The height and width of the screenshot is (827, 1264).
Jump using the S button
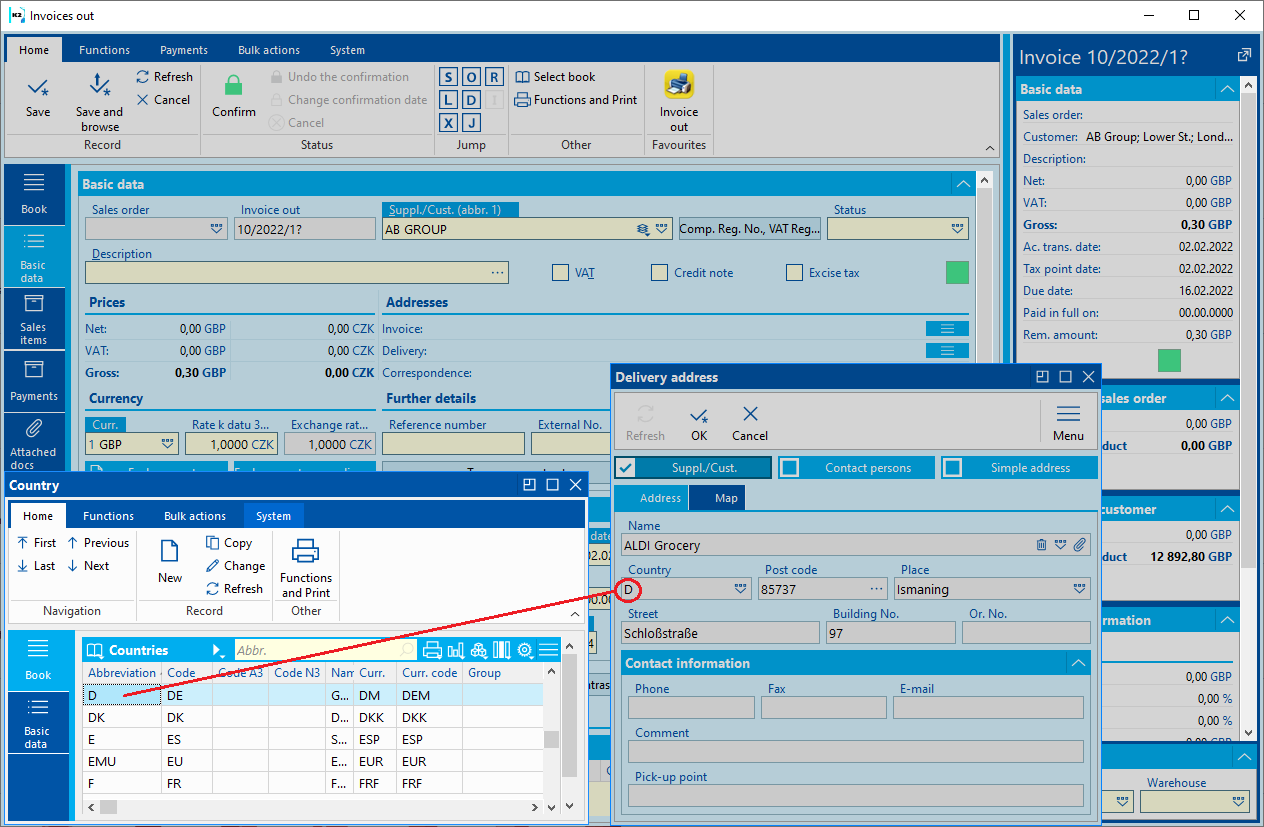pyautogui.click(x=448, y=77)
